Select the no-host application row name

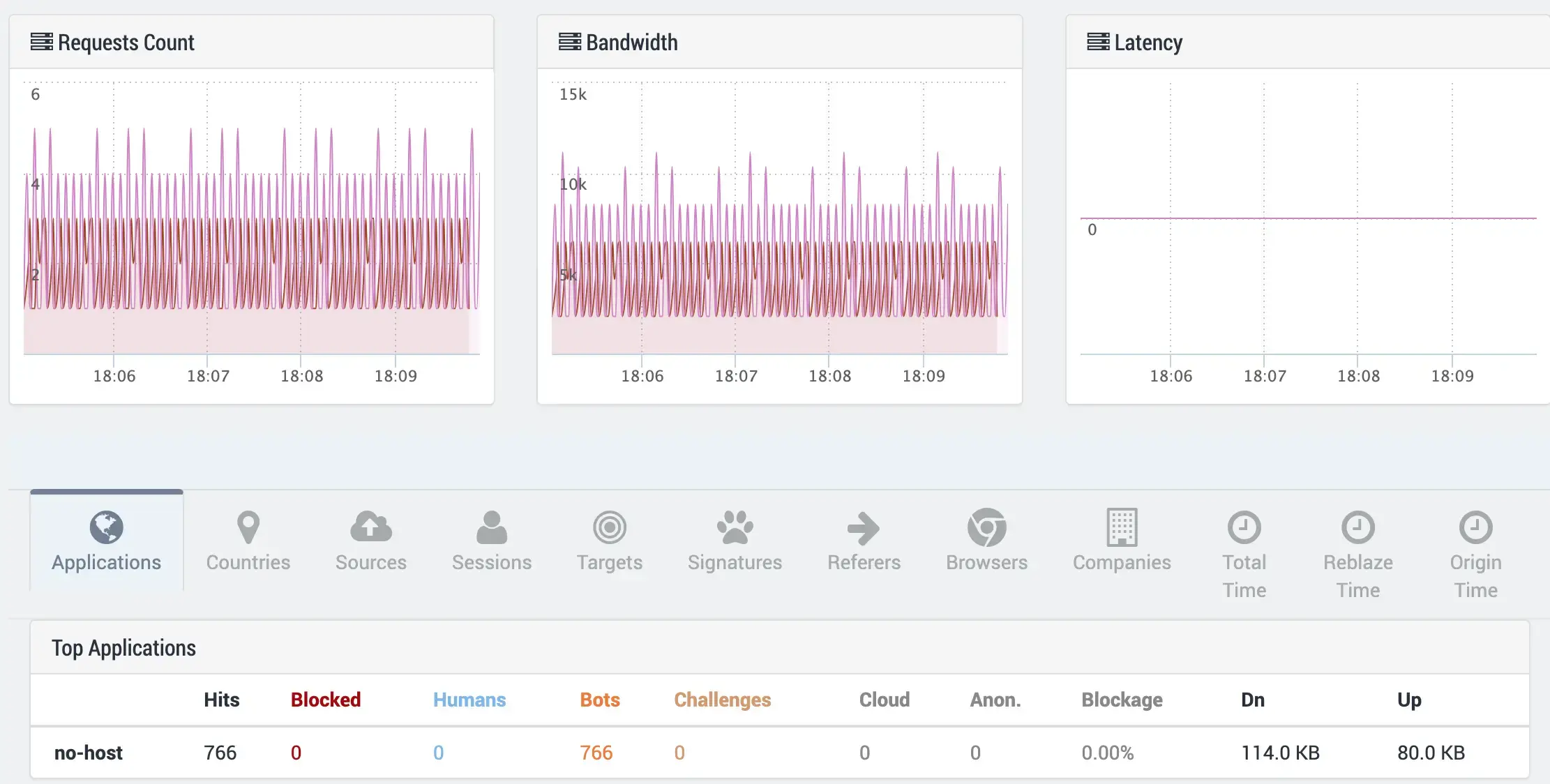89,753
